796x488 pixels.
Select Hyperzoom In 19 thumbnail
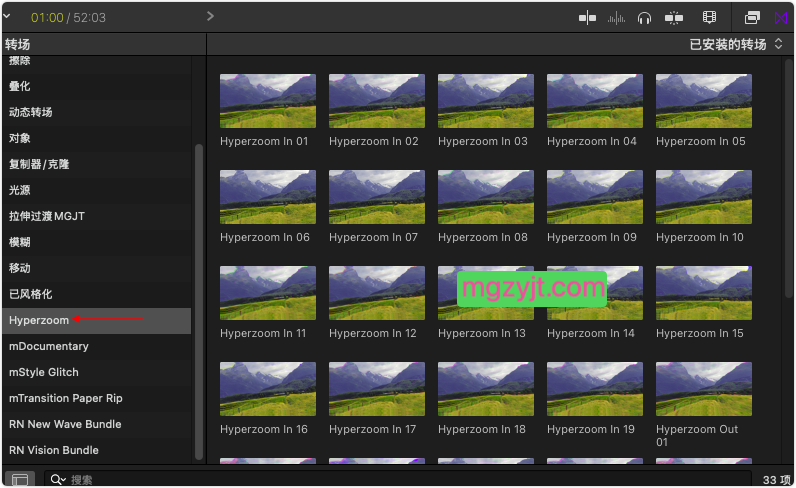[594, 389]
